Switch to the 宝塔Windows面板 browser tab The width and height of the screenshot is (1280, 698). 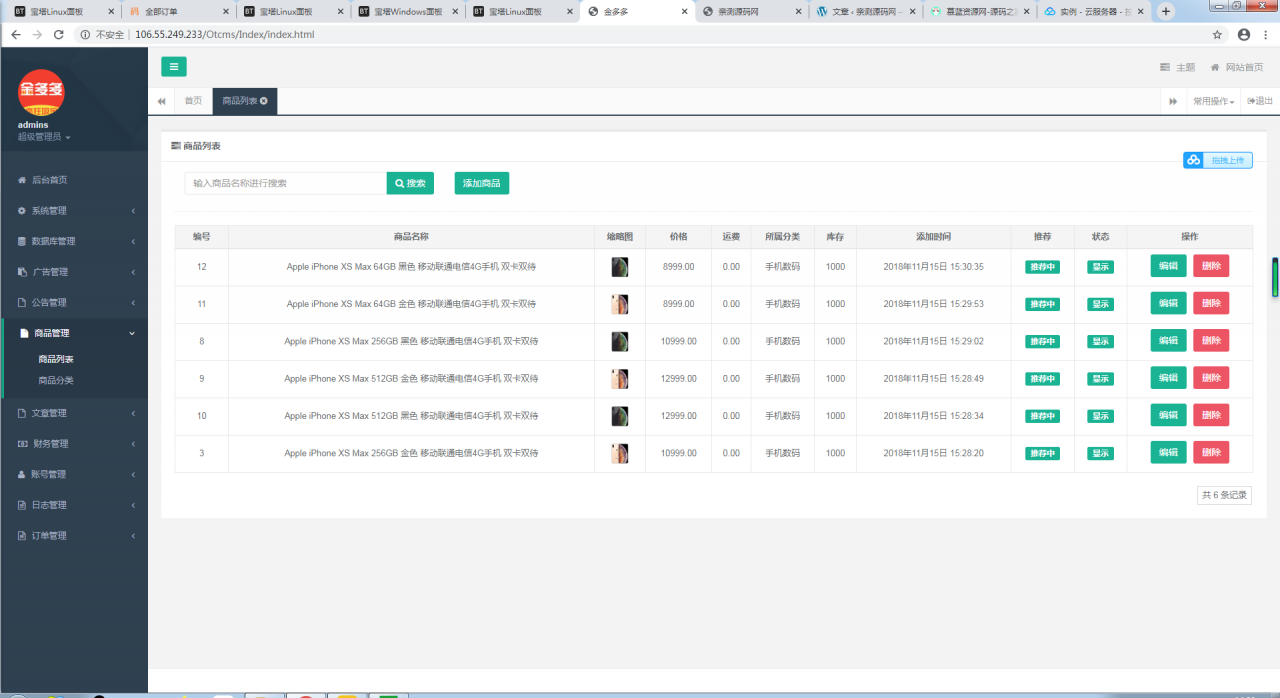coord(406,12)
